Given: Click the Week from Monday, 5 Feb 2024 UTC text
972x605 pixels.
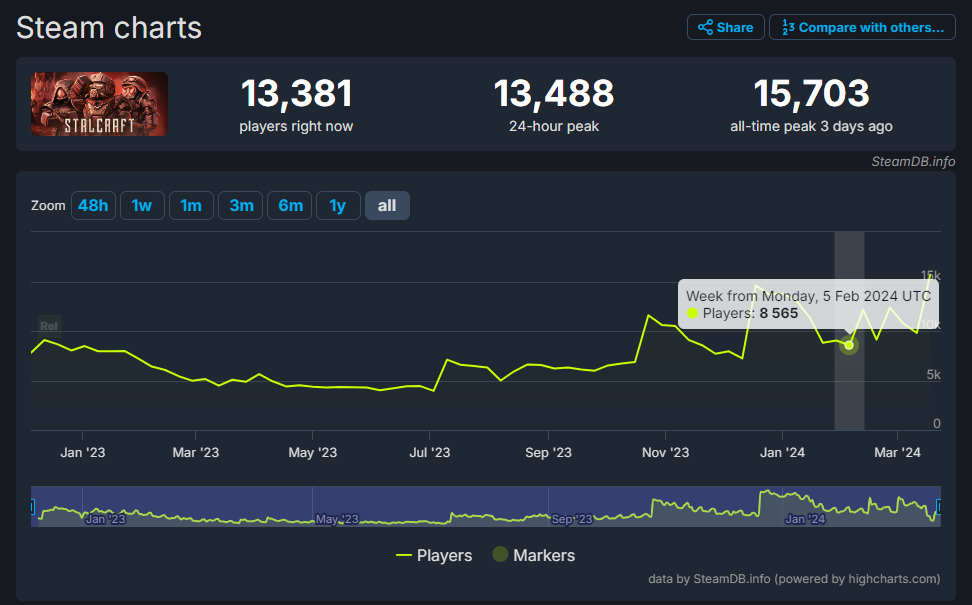Looking at the screenshot, I should [808, 296].
